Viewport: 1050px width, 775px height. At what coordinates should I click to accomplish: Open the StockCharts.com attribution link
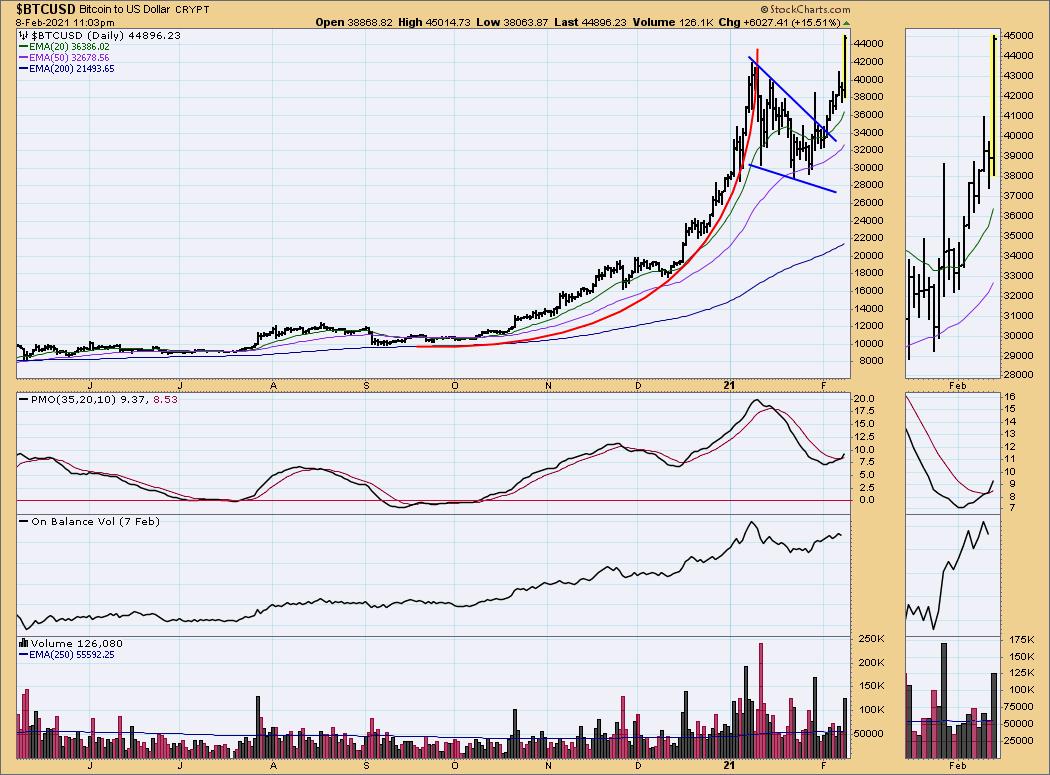coord(806,9)
